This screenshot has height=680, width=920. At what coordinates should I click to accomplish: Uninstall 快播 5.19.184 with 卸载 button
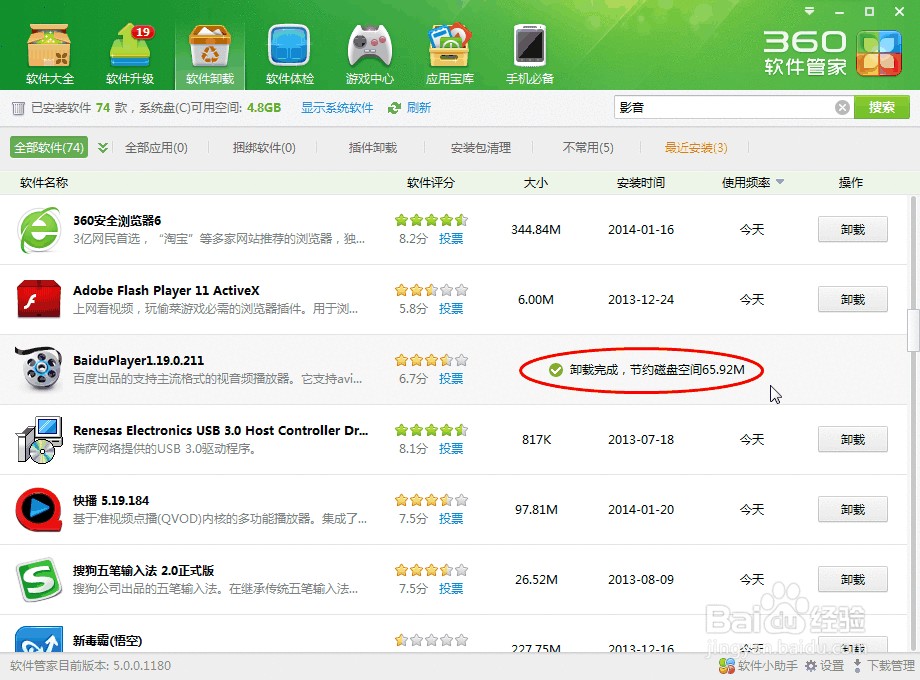point(853,509)
